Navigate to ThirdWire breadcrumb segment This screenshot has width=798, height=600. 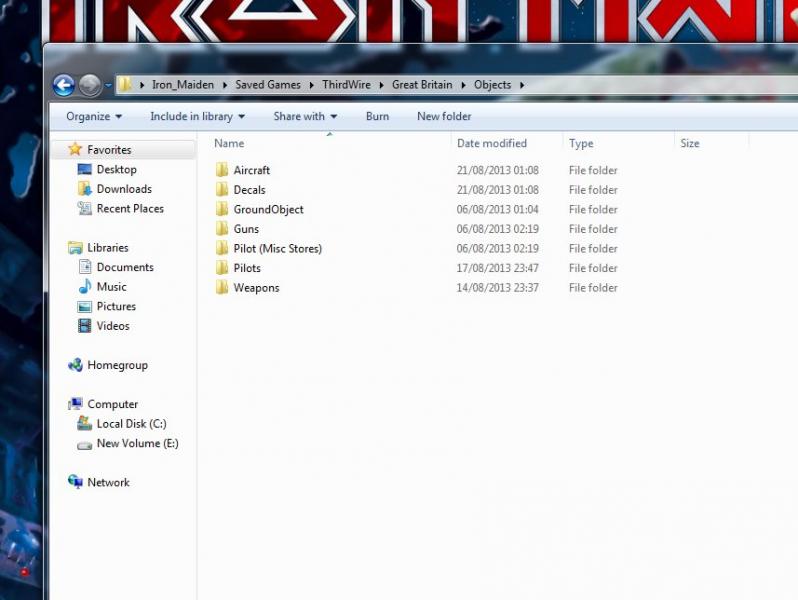tap(346, 85)
